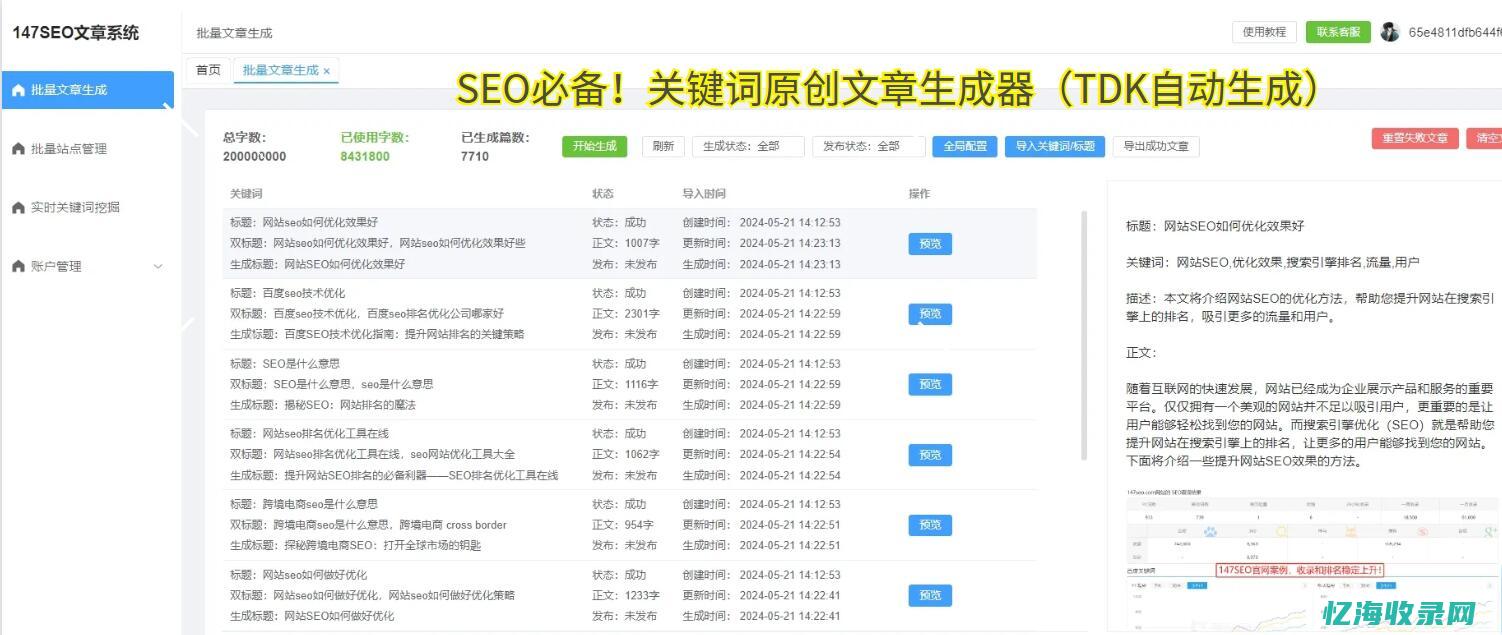The width and height of the screenshot is (1502, 635).
Task: Click the 账户管理 home icon
Action: (x=16, y=266)
